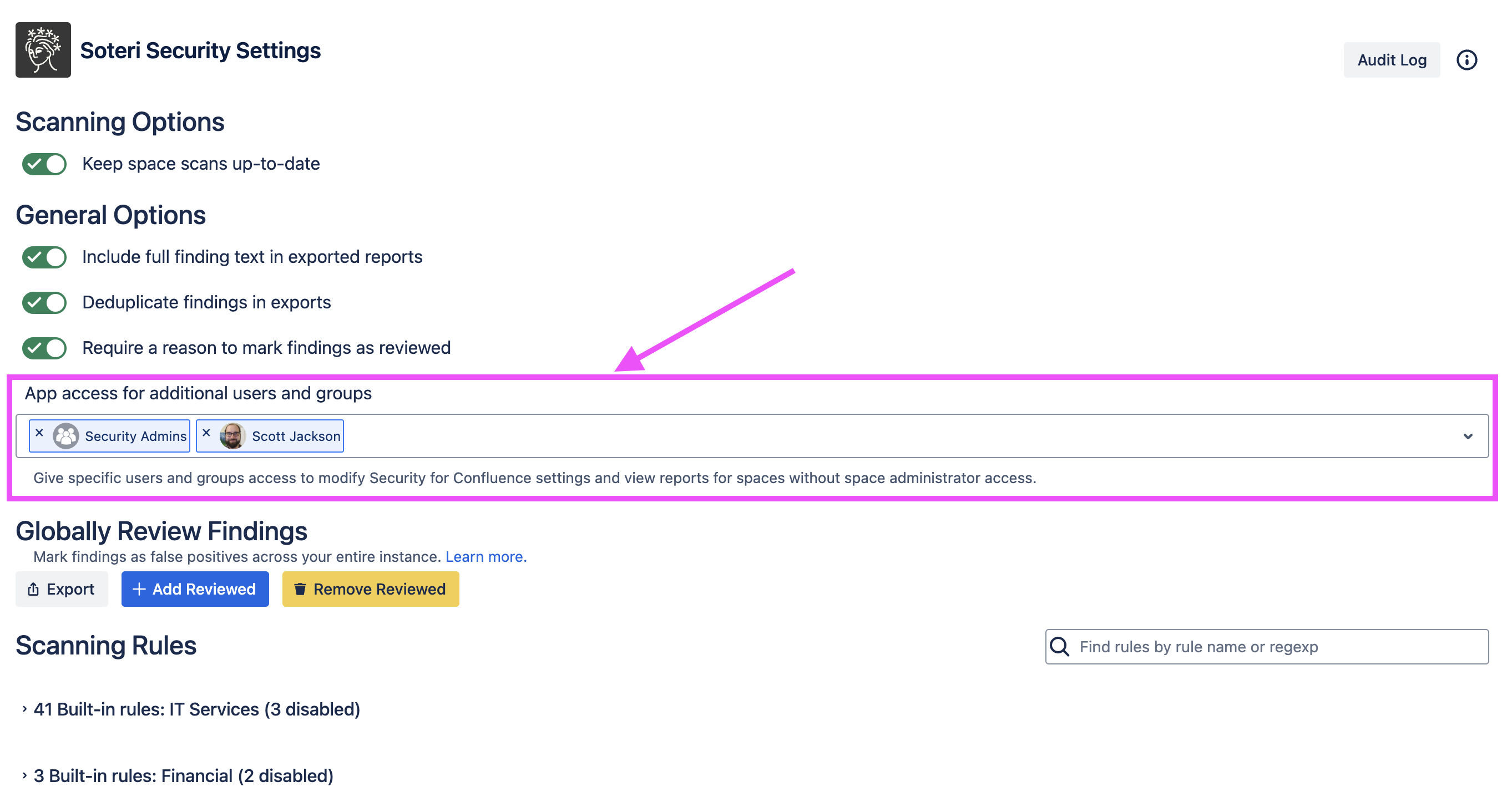Disable Include full finding text in exports
Viewport: 1507px width, 812px height.
click(44, 257)
